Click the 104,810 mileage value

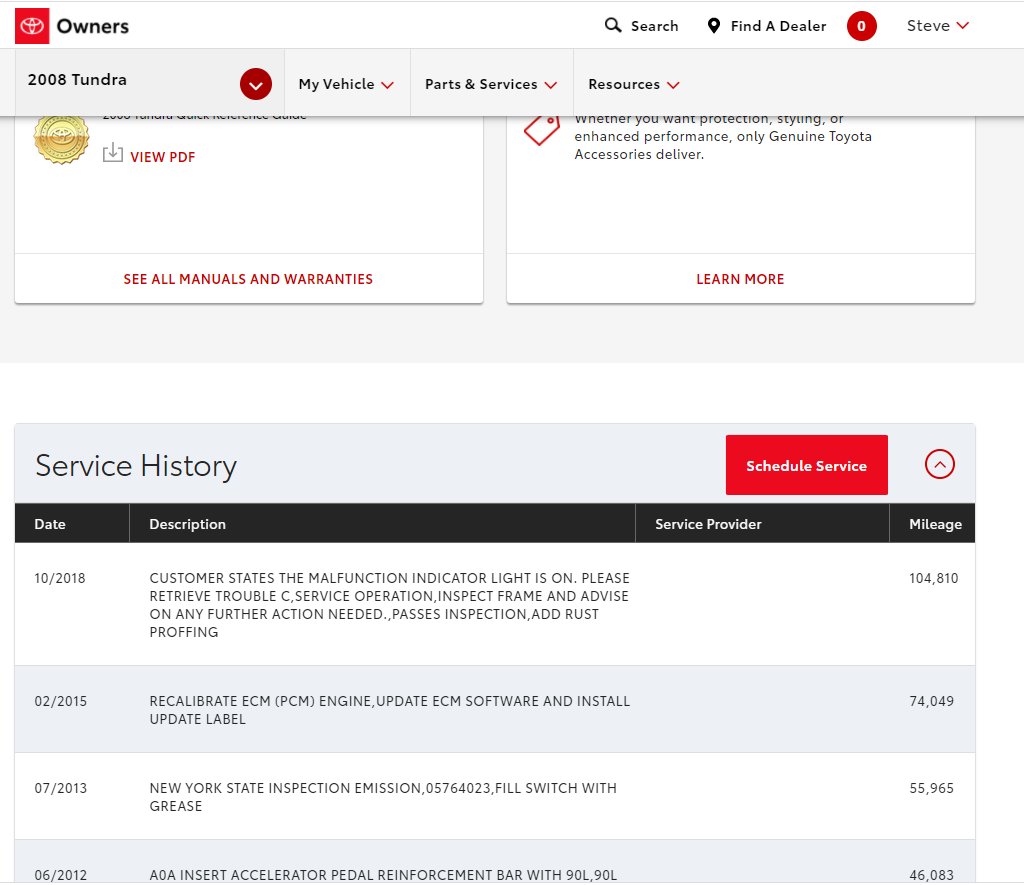coord(933,578)
